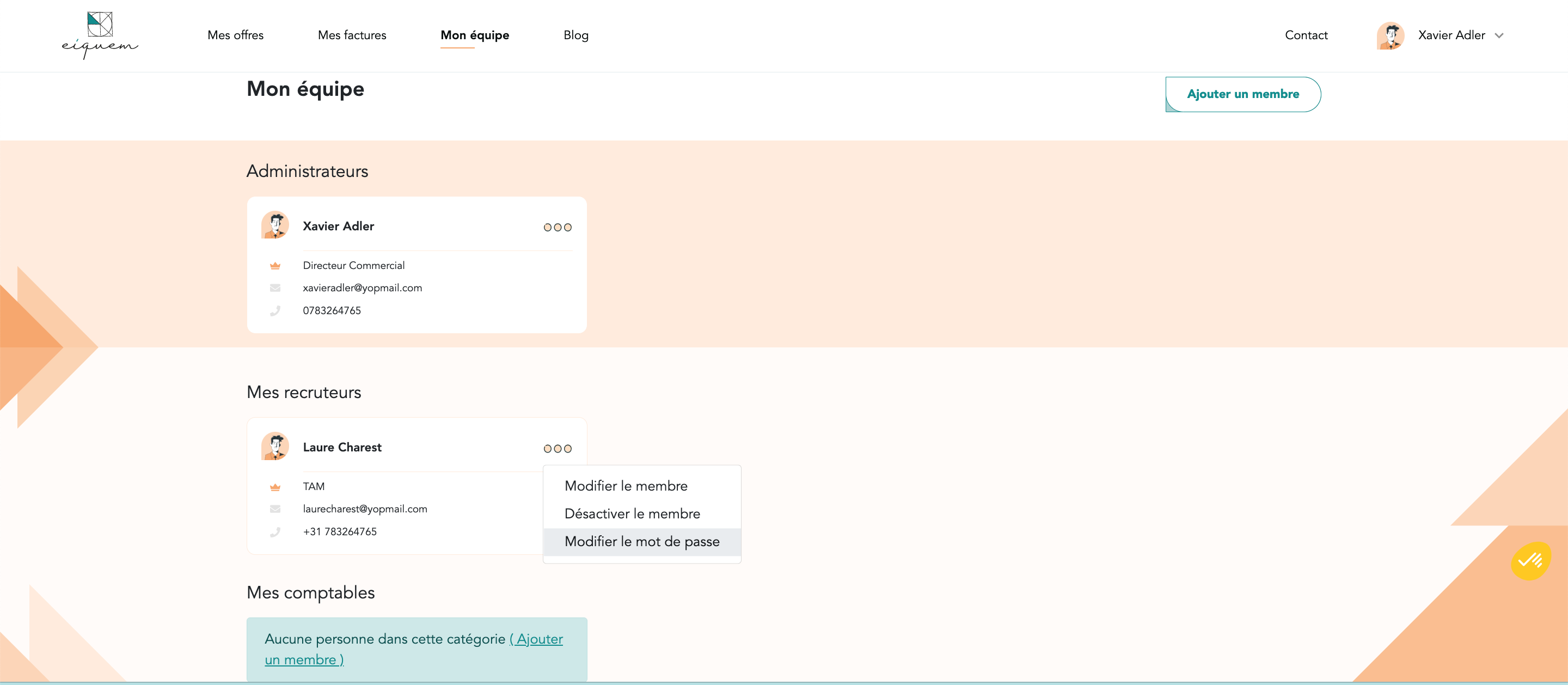Click Administrateurs section heading
Image resolution: width=1568 pixels, height=685 pixels.
point(308,171)
